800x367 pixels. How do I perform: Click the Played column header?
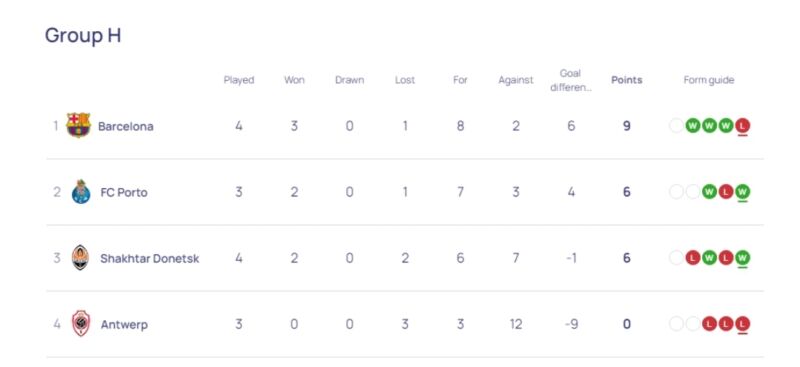point(239,80)
